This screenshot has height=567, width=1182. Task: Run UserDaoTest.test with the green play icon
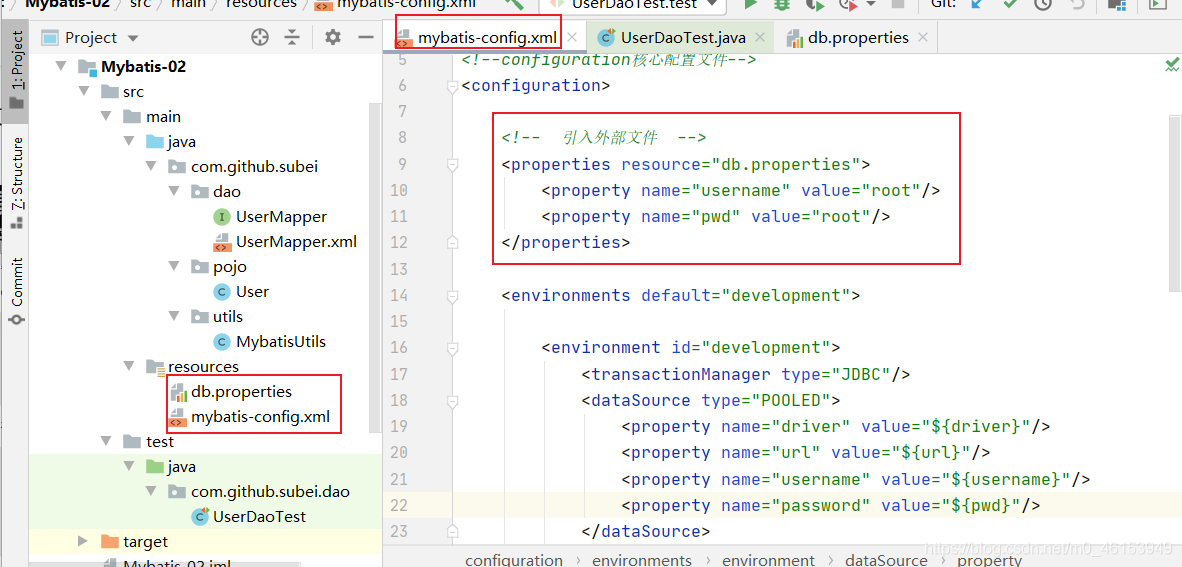(750, 4)
